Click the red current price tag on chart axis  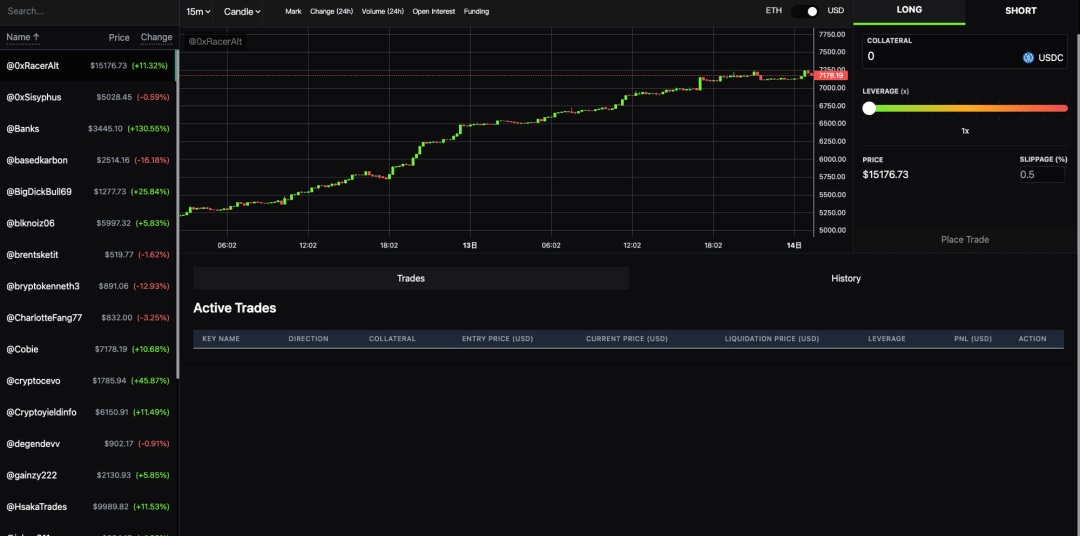[x=831, y=75]
